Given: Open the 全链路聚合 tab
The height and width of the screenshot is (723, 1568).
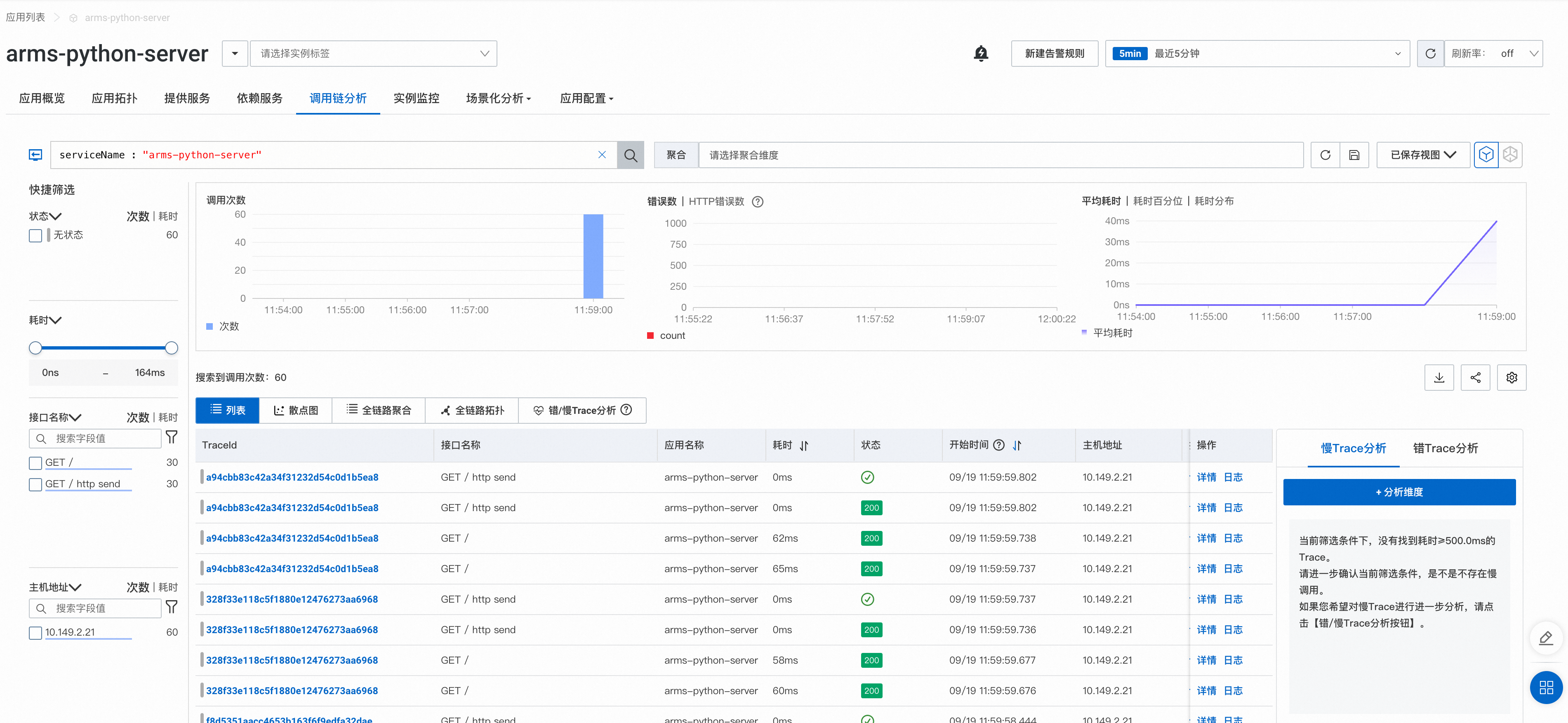Looking at the screenshot, I should click(379, 410).
